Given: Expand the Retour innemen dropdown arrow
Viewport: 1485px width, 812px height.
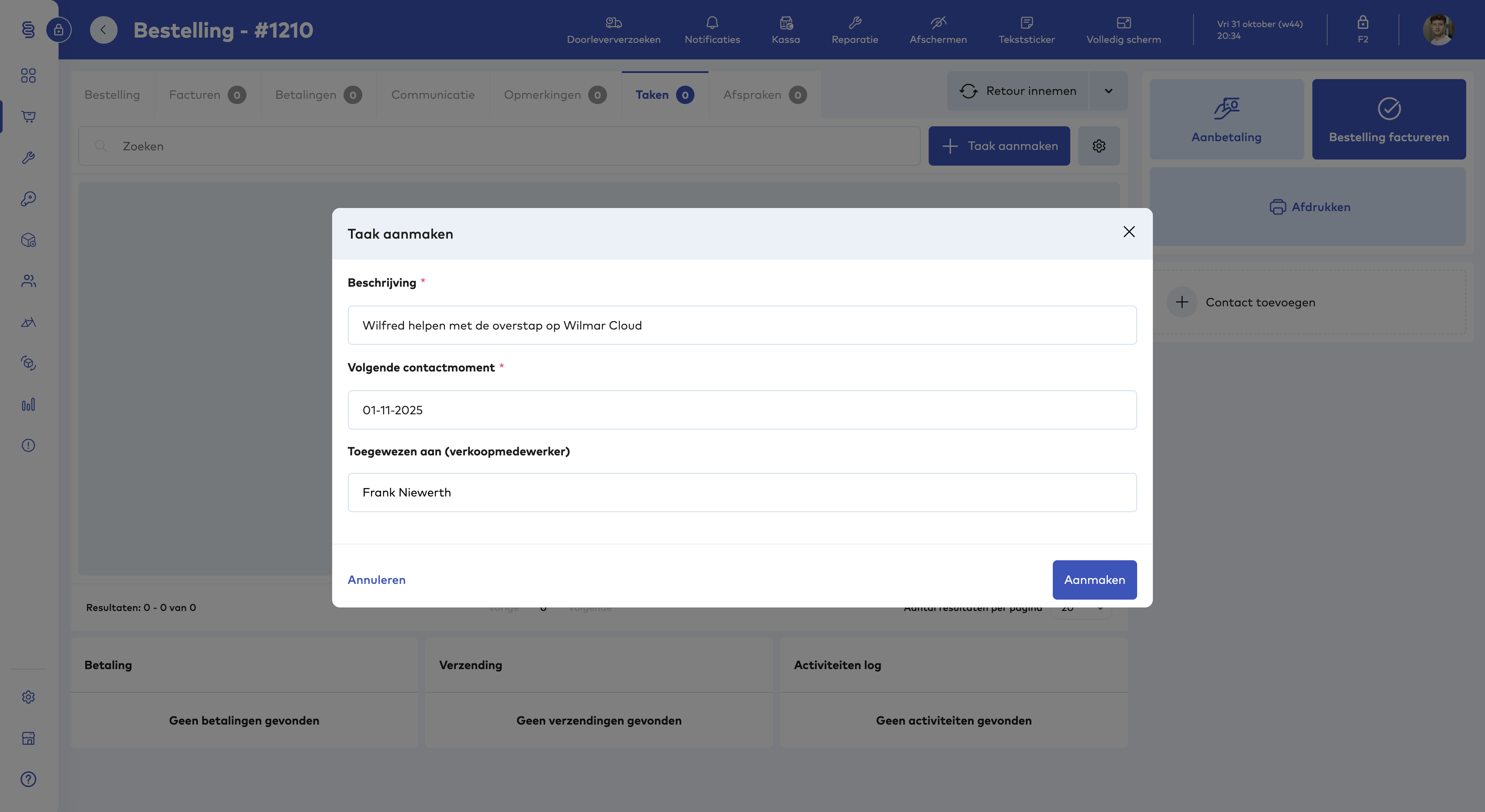Looking at the screenshot, I should (1108, 91).
